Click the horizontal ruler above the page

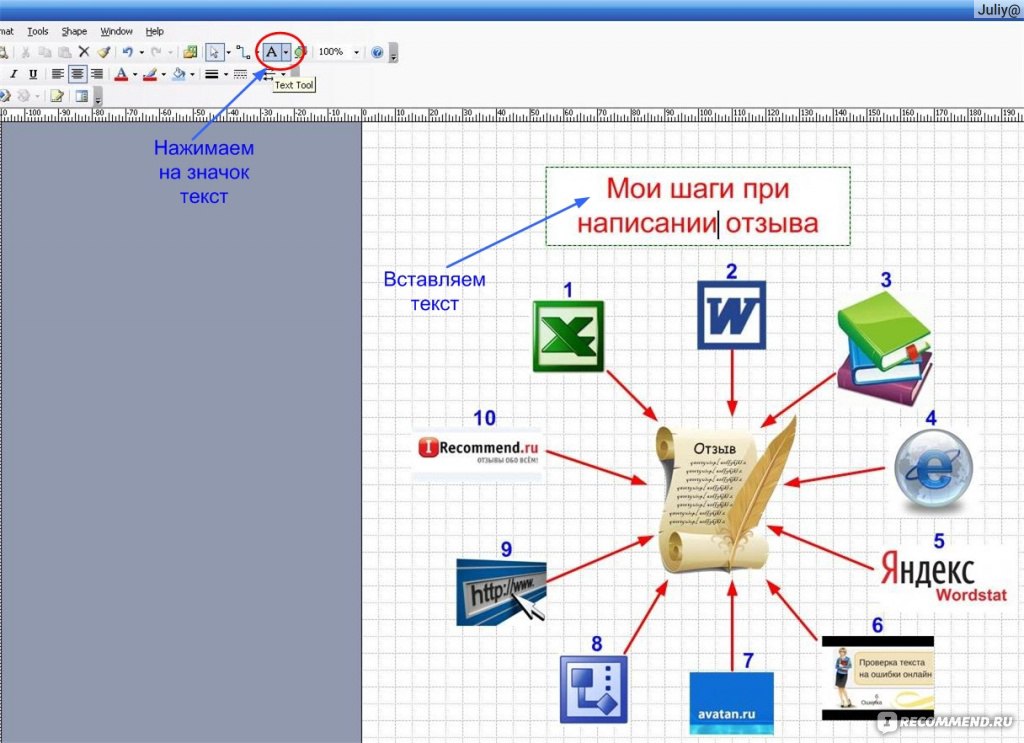[512, 115]
